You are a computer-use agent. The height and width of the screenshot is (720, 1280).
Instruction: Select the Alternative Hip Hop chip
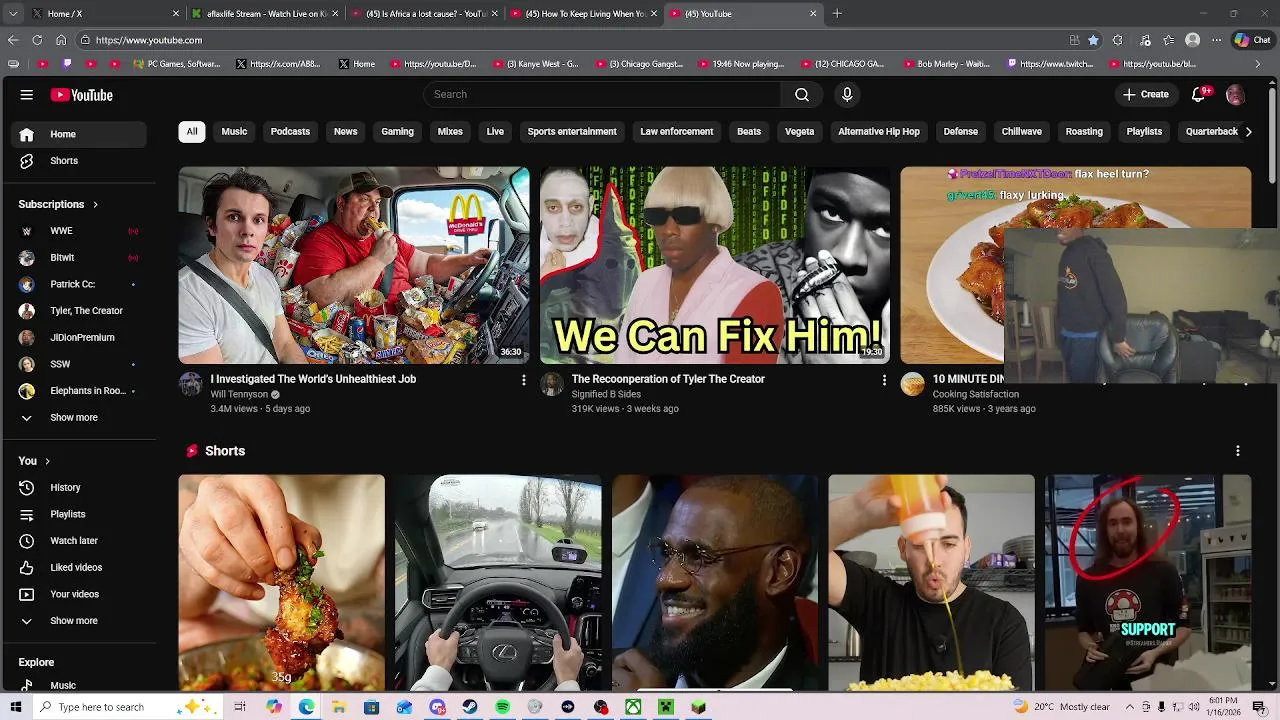(x=879, y=131)
